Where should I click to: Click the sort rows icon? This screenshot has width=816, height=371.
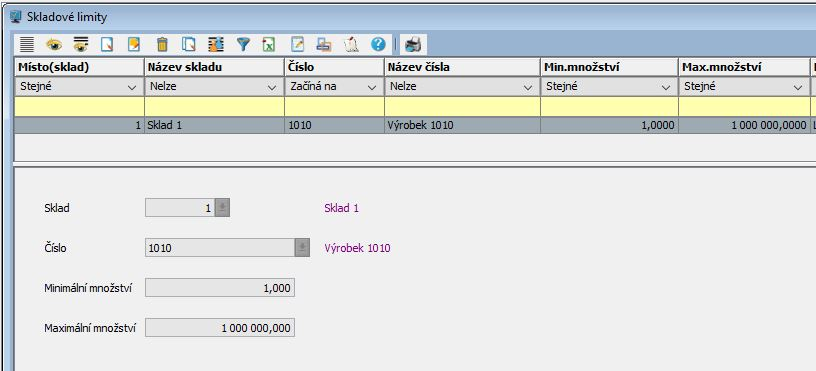(215, 45)
